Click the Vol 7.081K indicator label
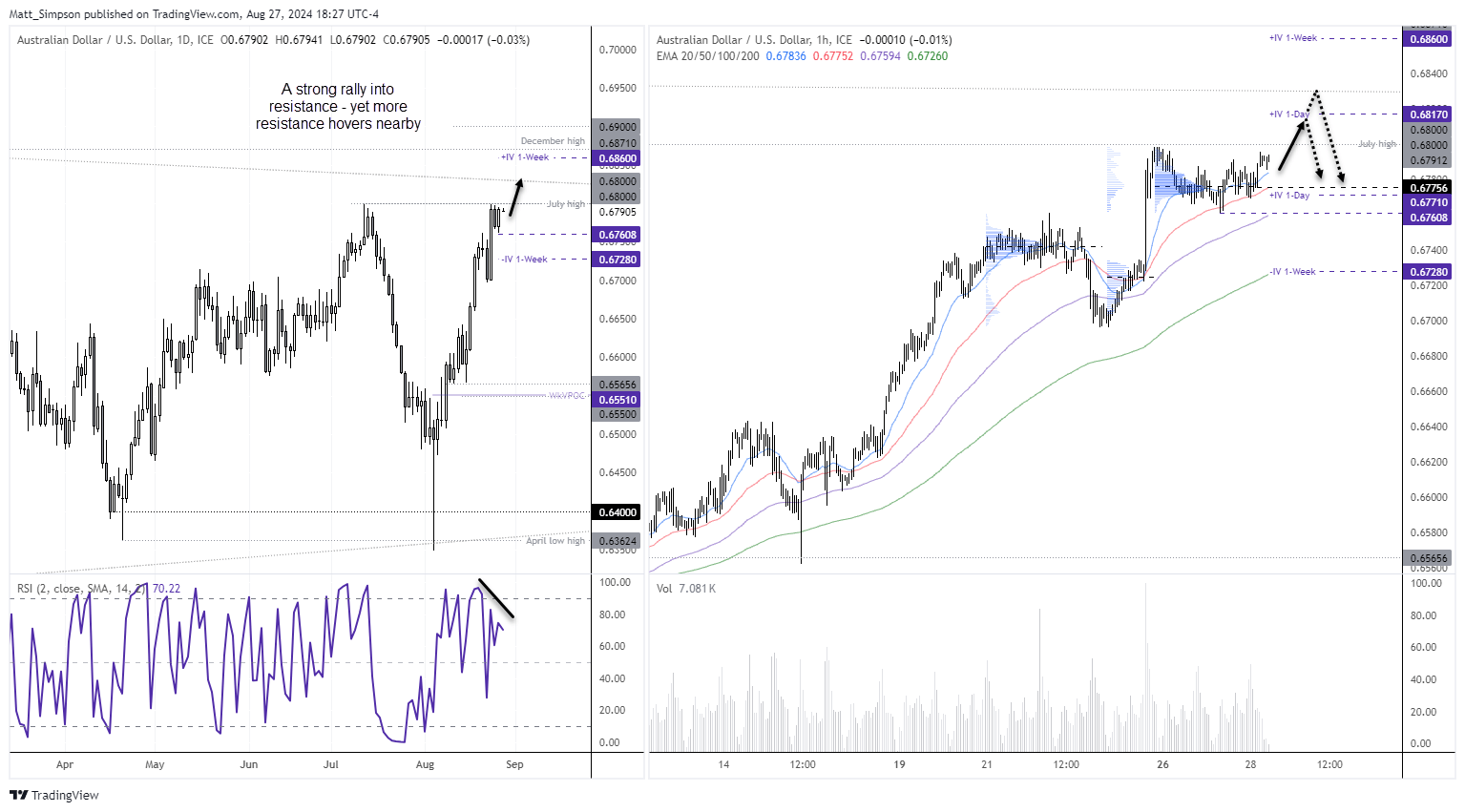Viewport: 1465px width, 812px height. click(x=686, y=589)
